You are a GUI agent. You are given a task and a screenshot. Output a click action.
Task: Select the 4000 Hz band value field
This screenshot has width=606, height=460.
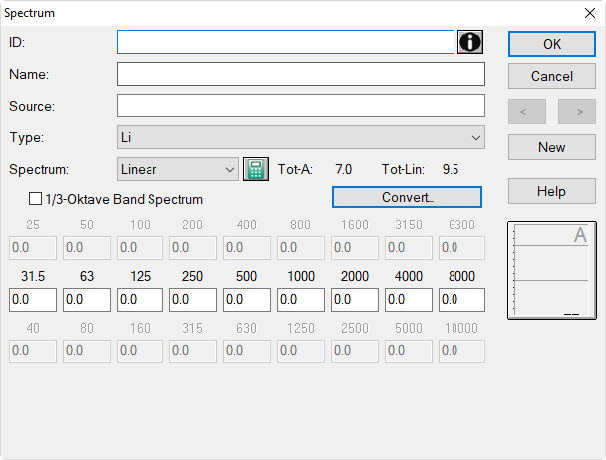click(x=409, y=300)
